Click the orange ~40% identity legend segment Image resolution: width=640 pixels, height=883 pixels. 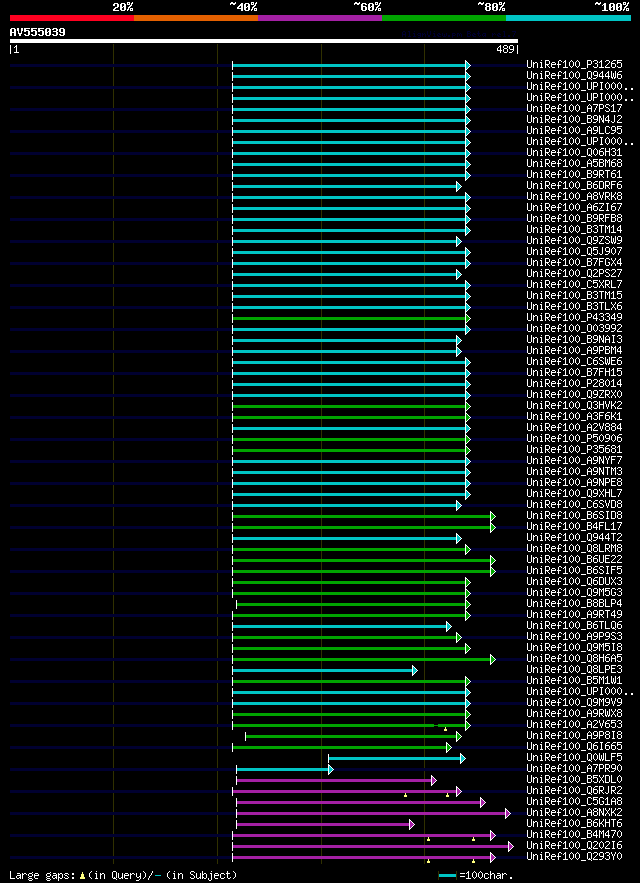pos(196,18)
